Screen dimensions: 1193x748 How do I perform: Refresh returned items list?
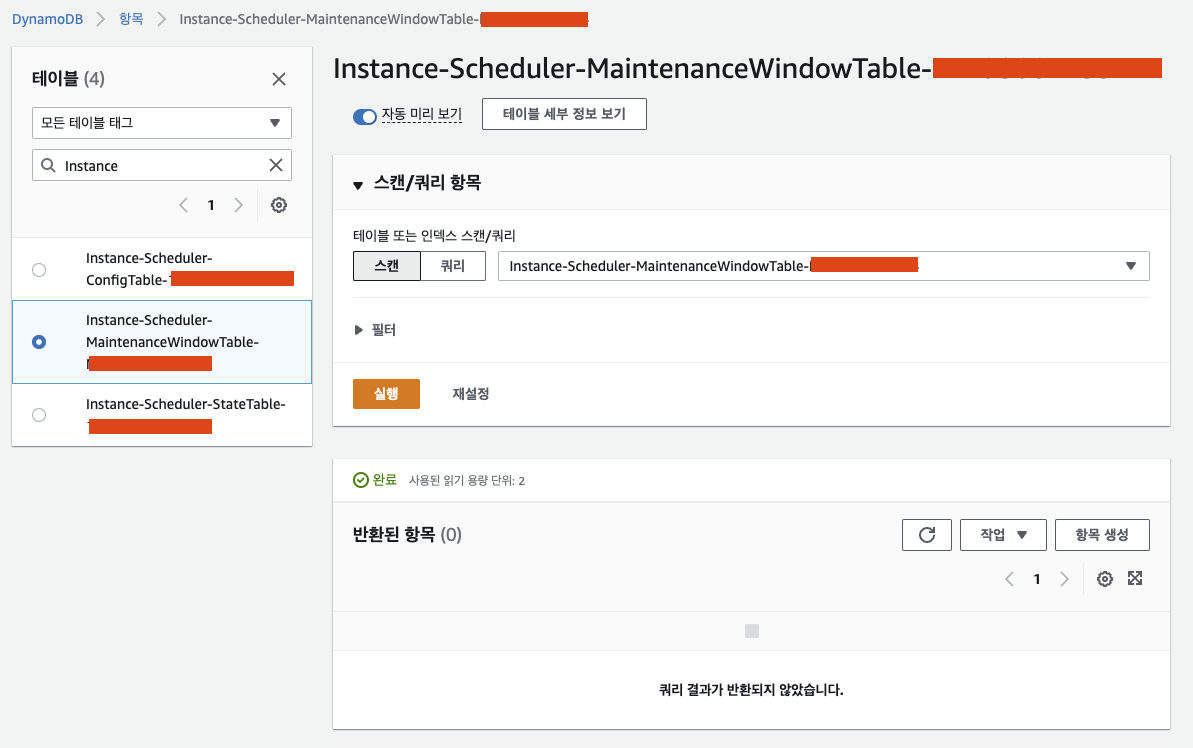click(927, 535)
